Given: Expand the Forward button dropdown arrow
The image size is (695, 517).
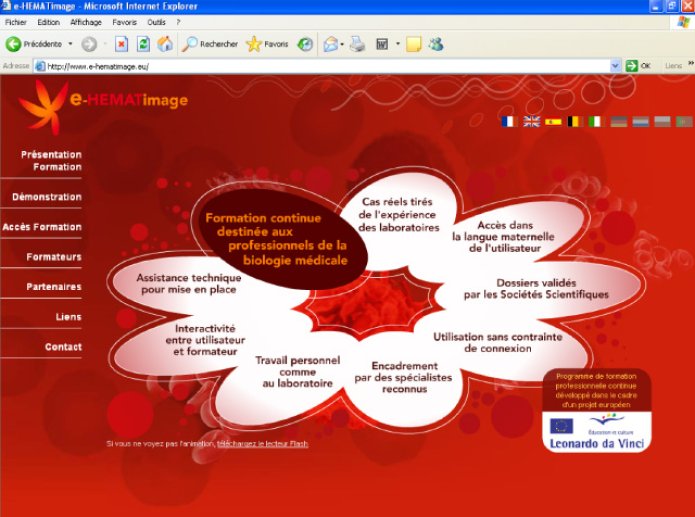Looking at the screenshot, I should click(105, 44).
